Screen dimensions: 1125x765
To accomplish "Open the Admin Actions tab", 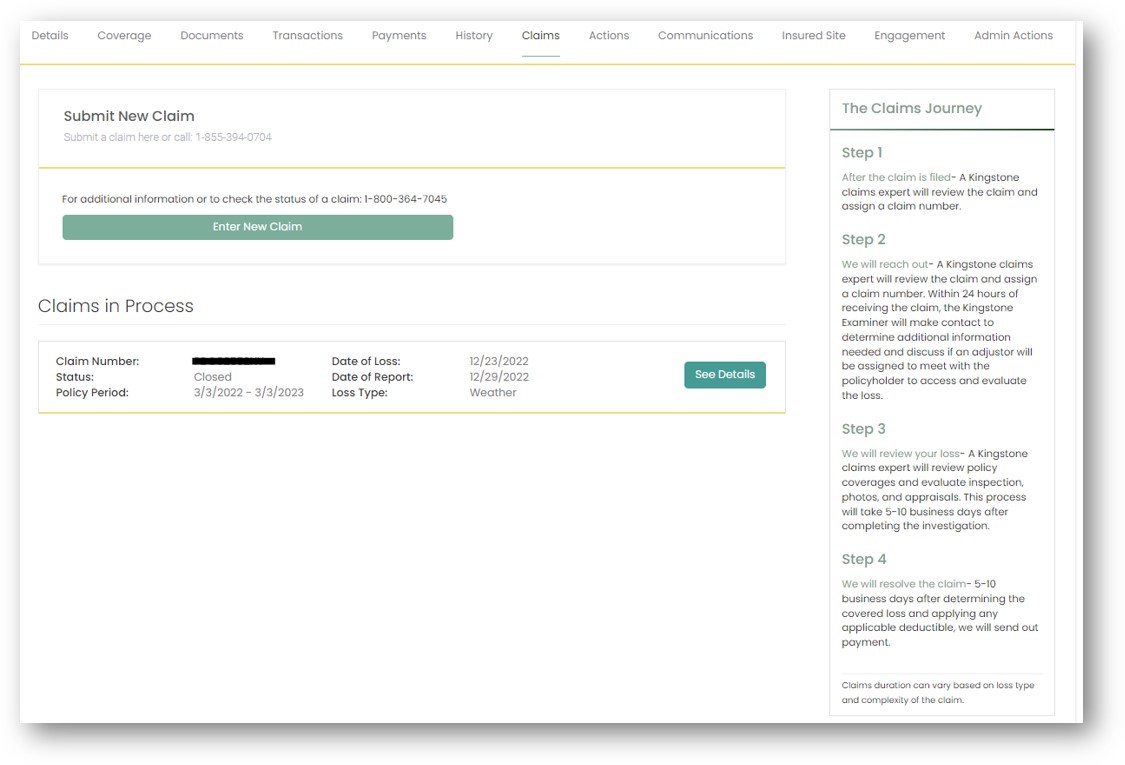I will coord(1015,34).
